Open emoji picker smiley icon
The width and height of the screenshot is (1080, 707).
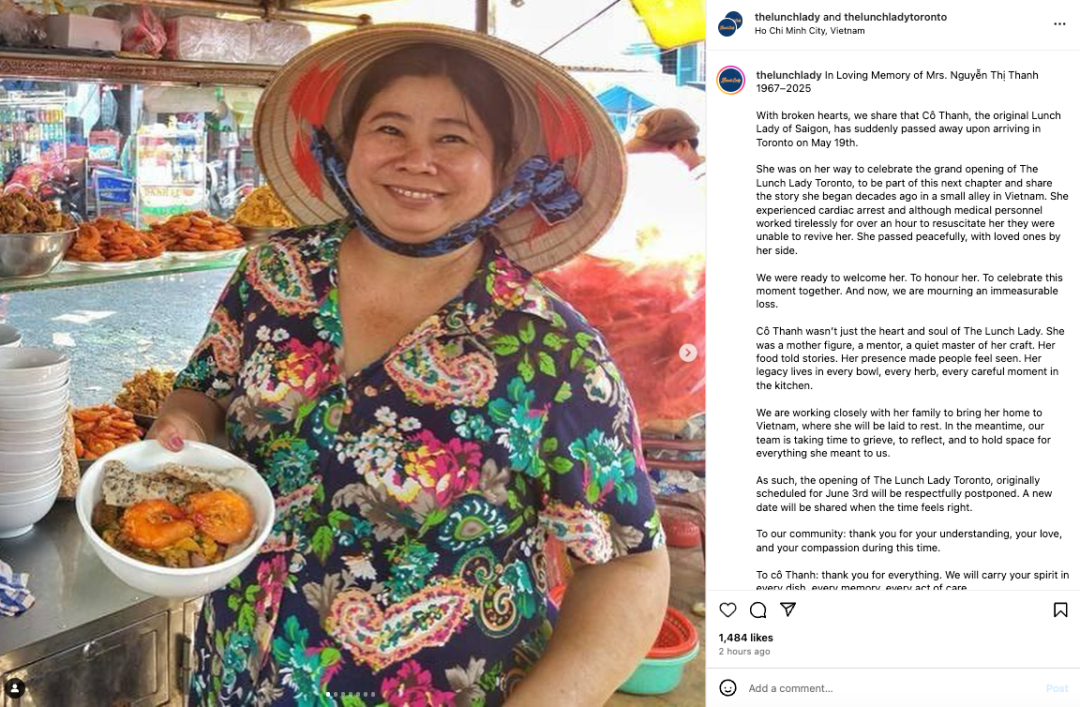tap(727, 688)
